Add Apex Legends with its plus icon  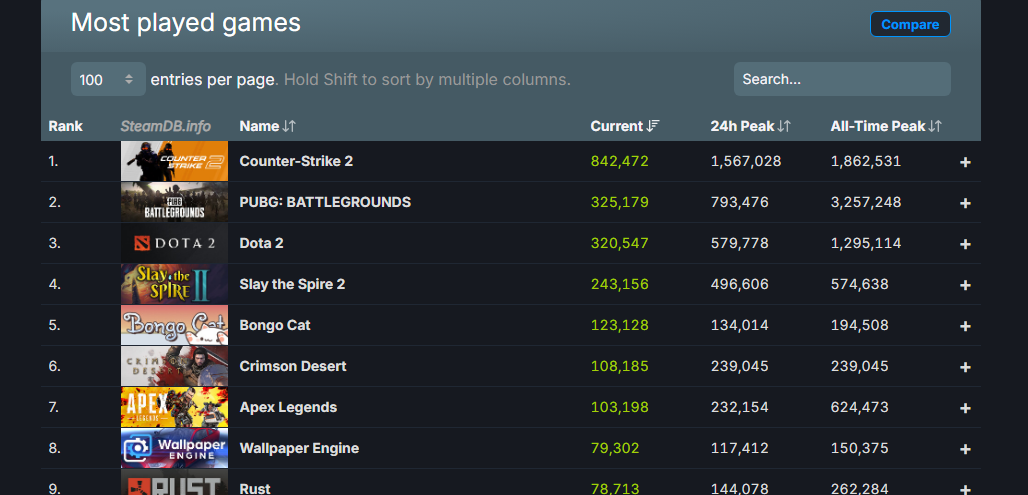(965, 408)
